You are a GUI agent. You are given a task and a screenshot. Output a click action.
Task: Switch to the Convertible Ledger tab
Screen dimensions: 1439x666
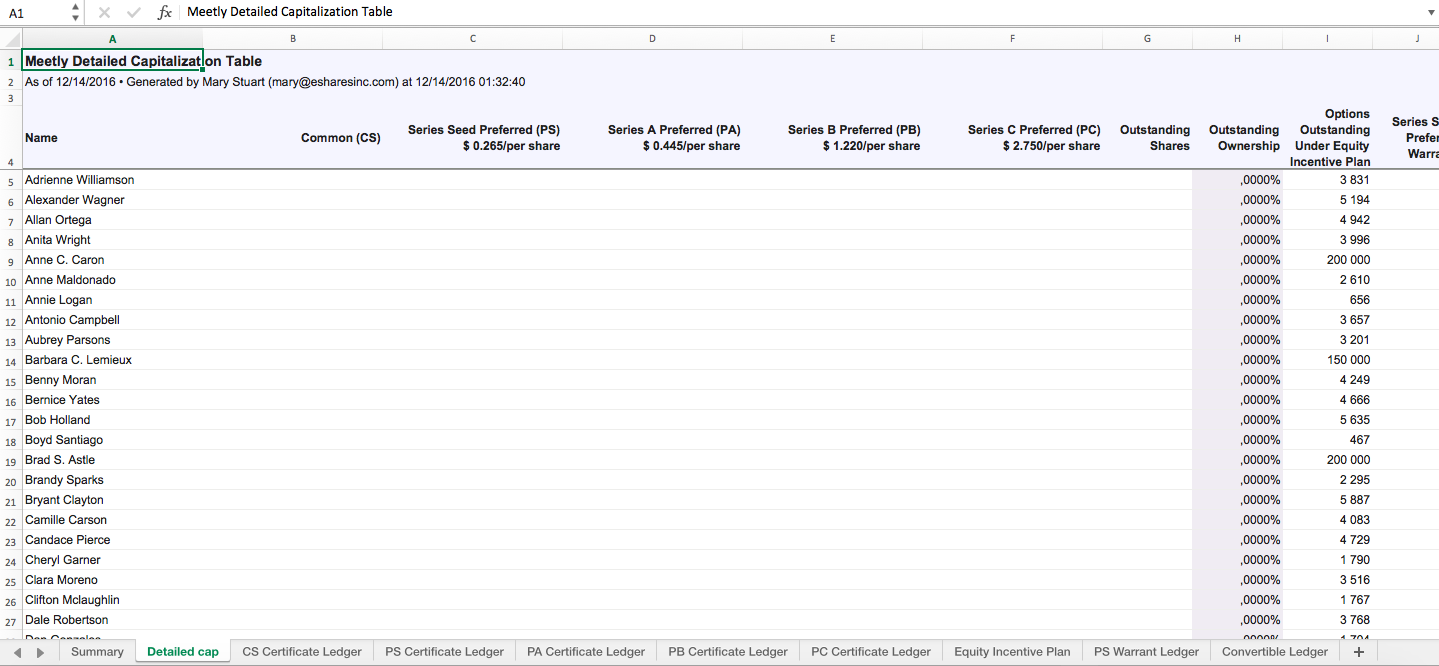[1275, 652]
